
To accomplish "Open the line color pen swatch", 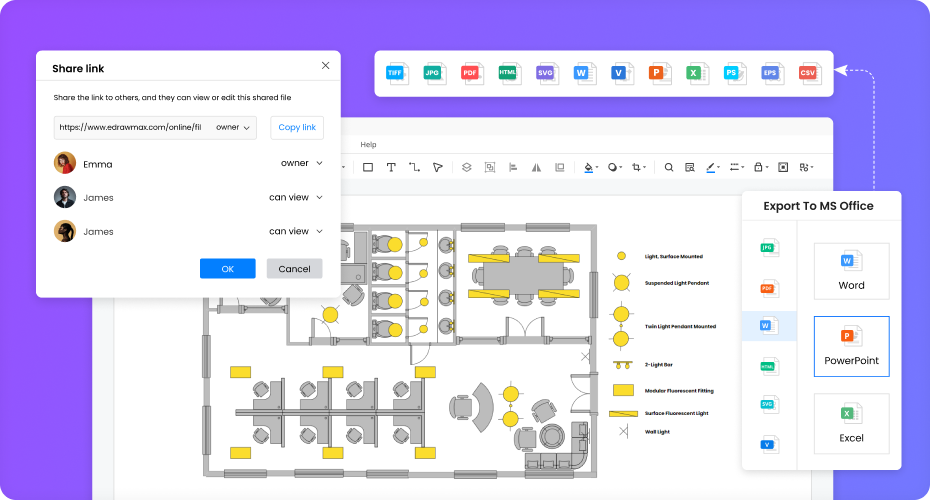I will tap(712, 167).
